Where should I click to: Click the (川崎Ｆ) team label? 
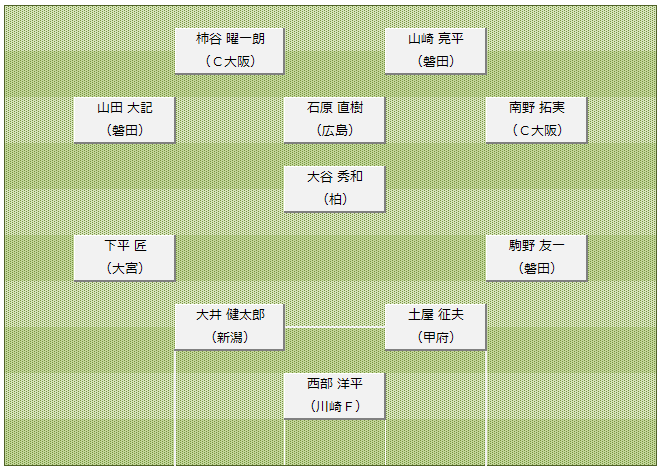[335, 406]
